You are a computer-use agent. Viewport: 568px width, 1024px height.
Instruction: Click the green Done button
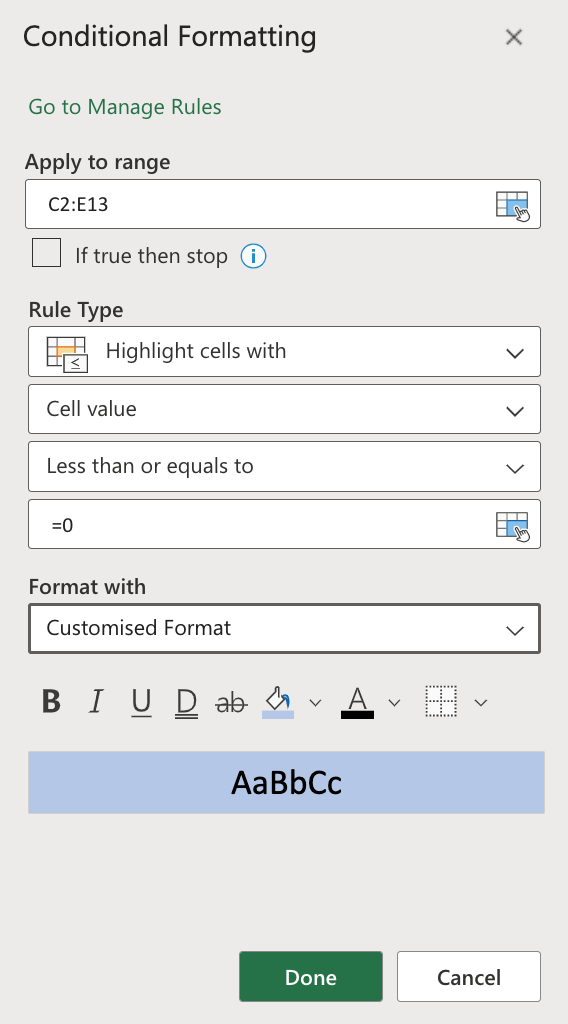click(311, 976)
